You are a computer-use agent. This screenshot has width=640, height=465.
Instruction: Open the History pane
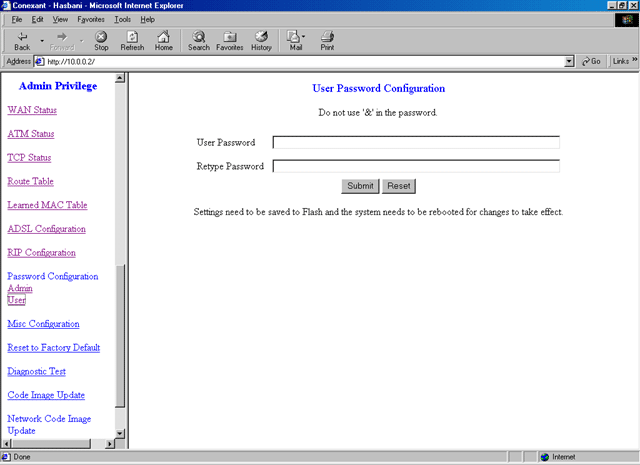tap(261, 41)
